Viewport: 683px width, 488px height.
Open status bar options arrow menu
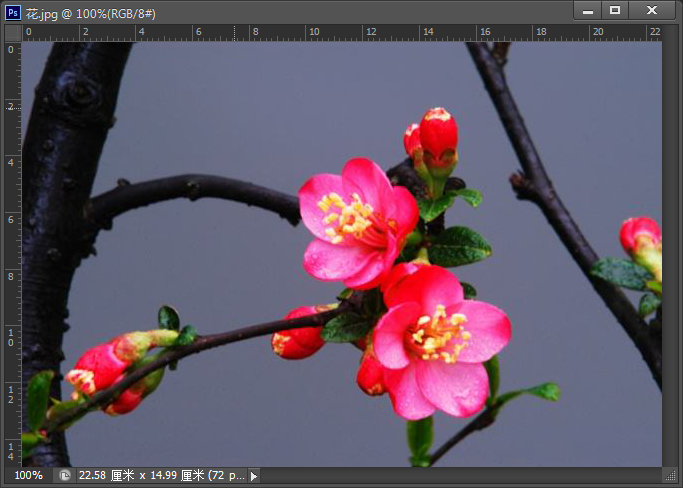click(254, 476)
